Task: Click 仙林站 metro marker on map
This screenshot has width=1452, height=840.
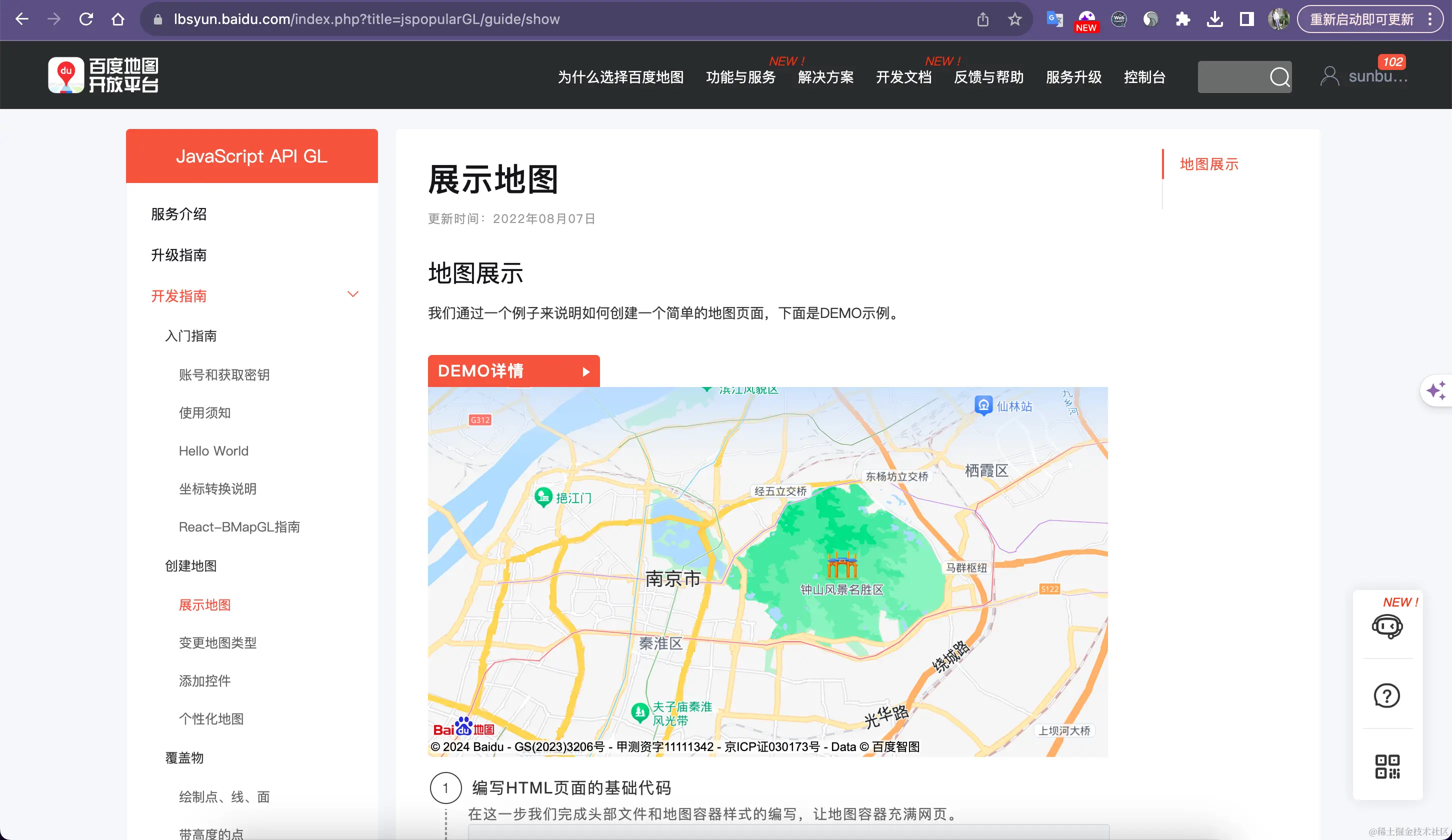Action: pyautogui.click(x=983, y=405)
